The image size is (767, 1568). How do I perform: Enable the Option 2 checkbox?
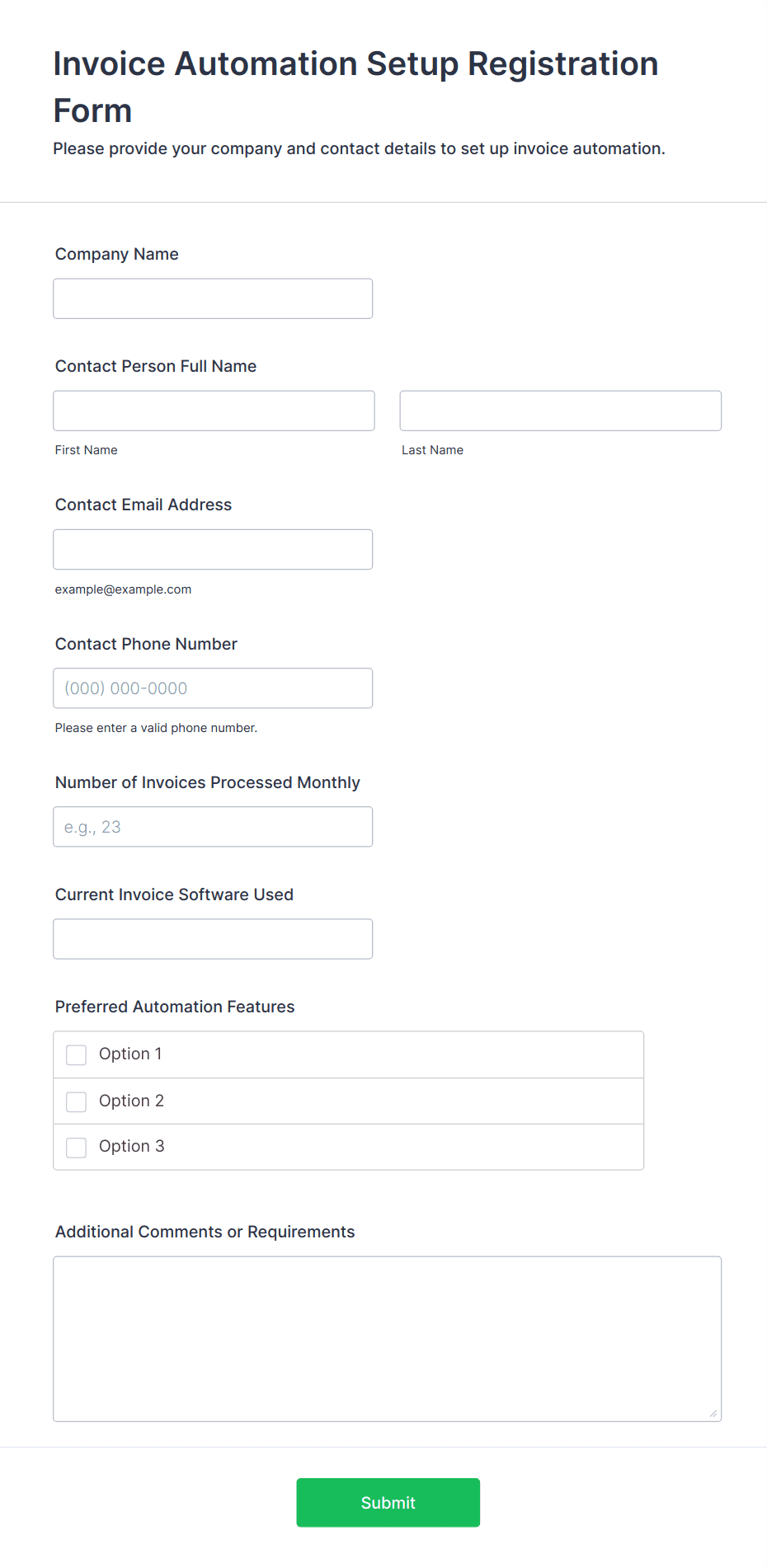77,1101
